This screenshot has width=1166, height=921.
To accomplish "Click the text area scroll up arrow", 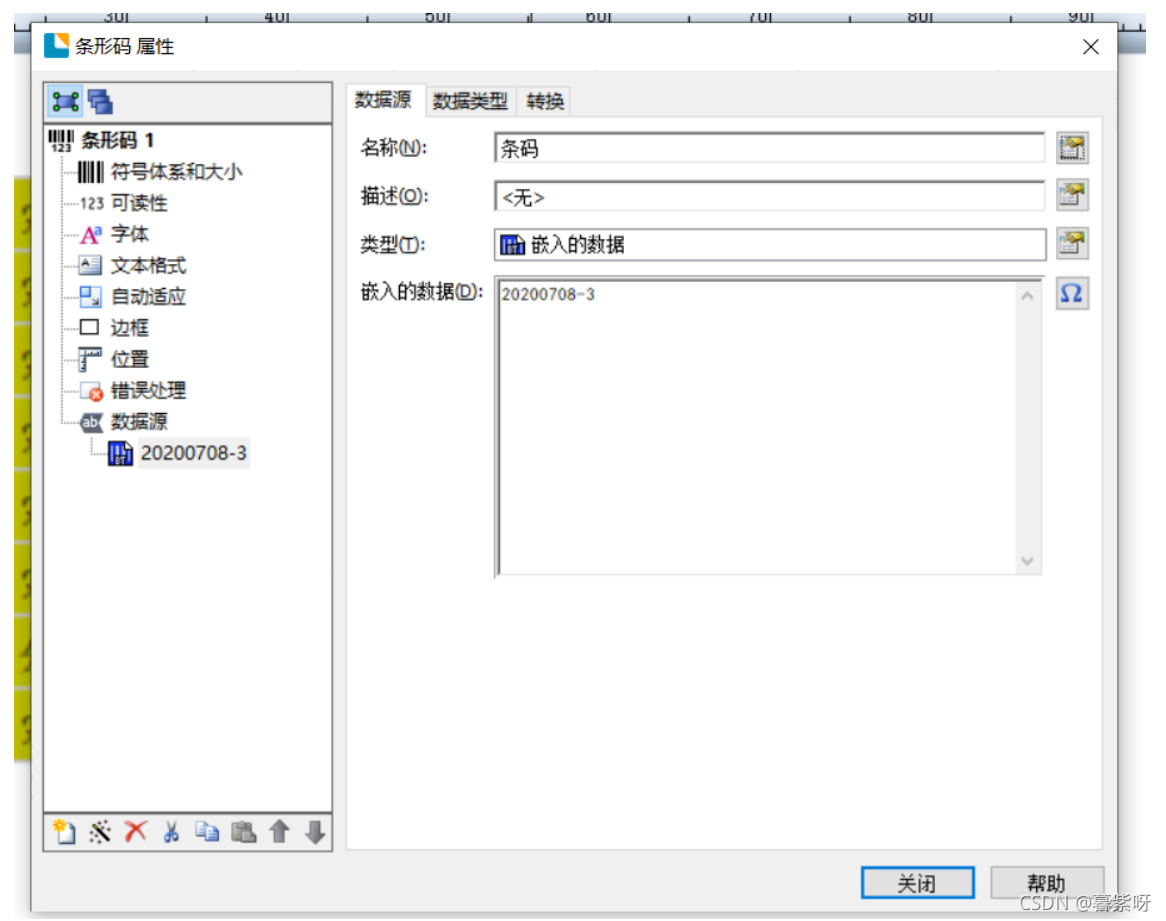I will coord(1028,296).
